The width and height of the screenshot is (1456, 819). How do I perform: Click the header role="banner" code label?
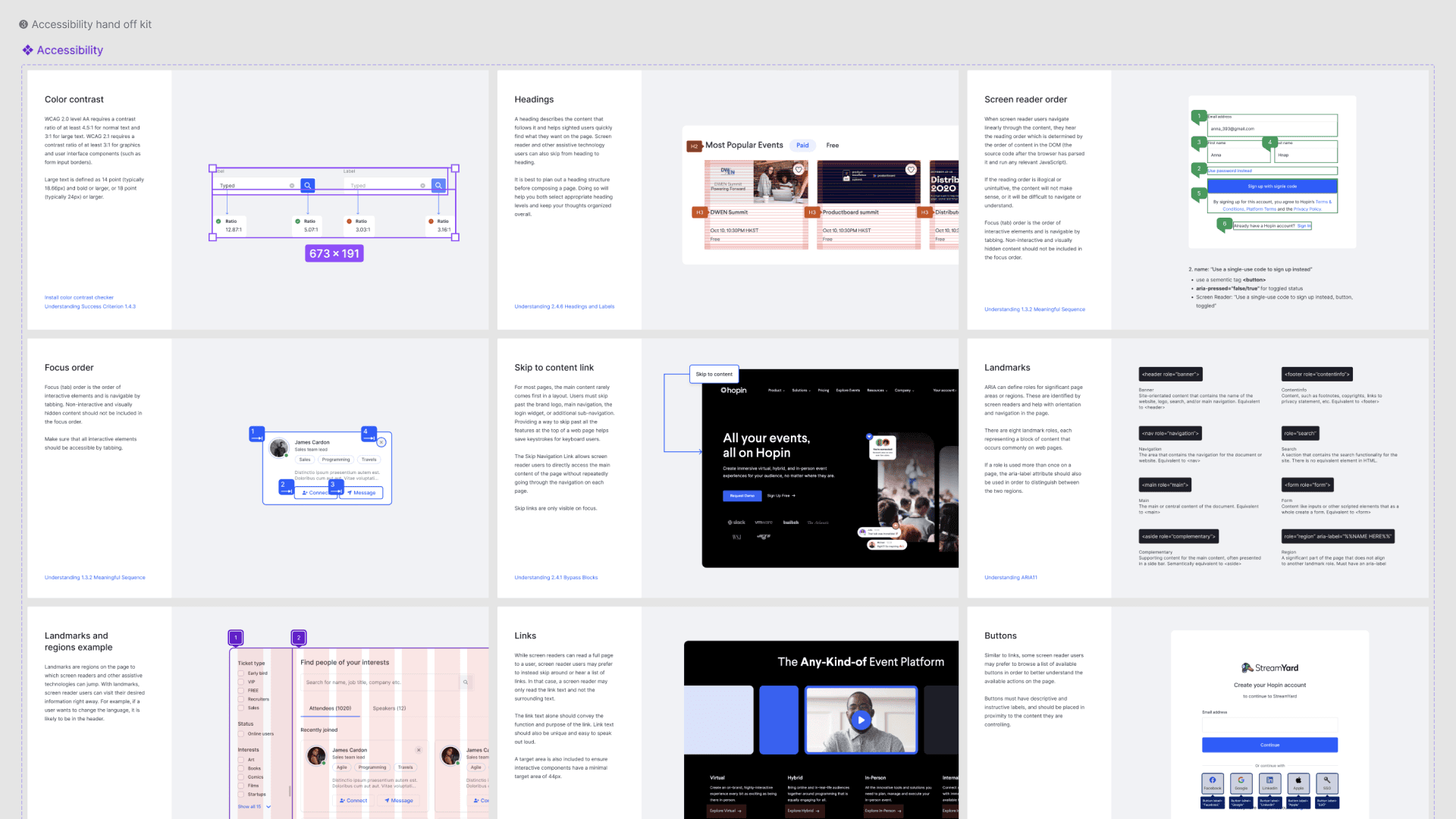[x=1171, y=374]
